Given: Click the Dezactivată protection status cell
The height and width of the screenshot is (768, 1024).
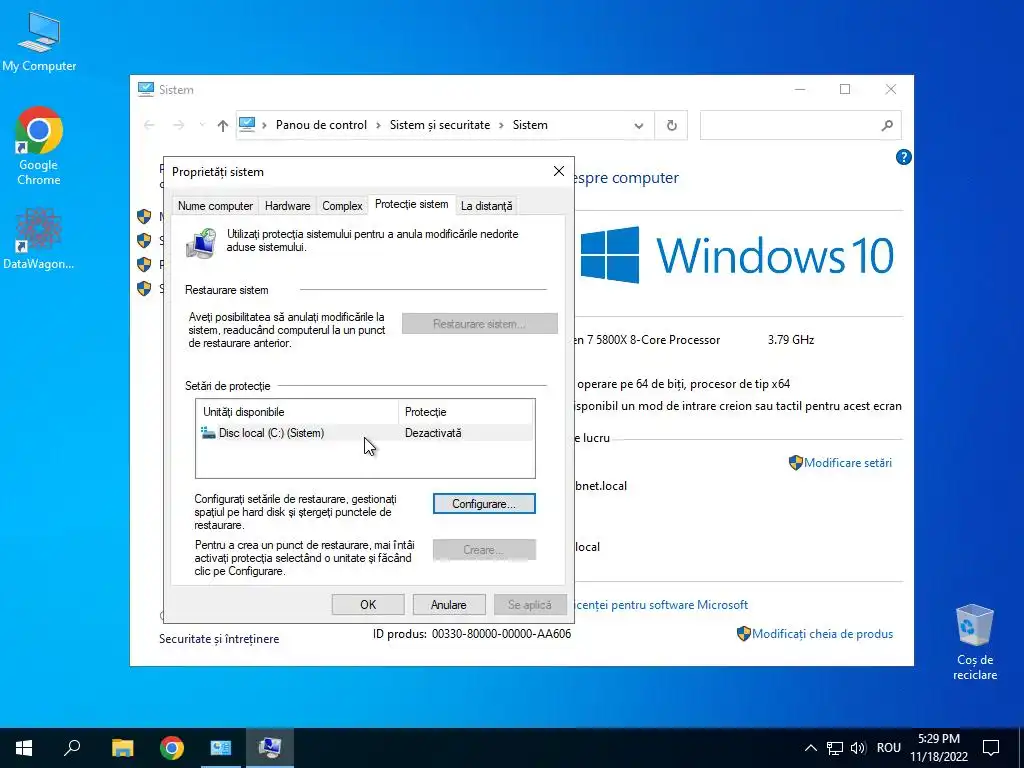Looking at the screenshot, I should tap(433, 433).
